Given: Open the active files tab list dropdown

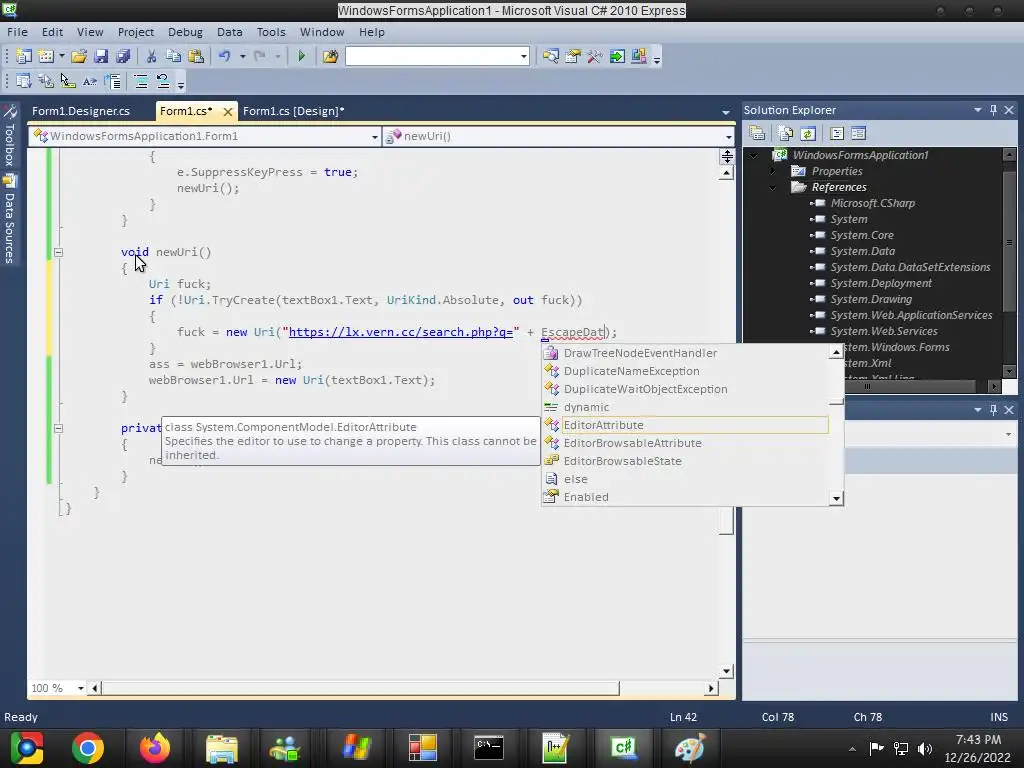Looking at the screenshot, I should (726, 112).
